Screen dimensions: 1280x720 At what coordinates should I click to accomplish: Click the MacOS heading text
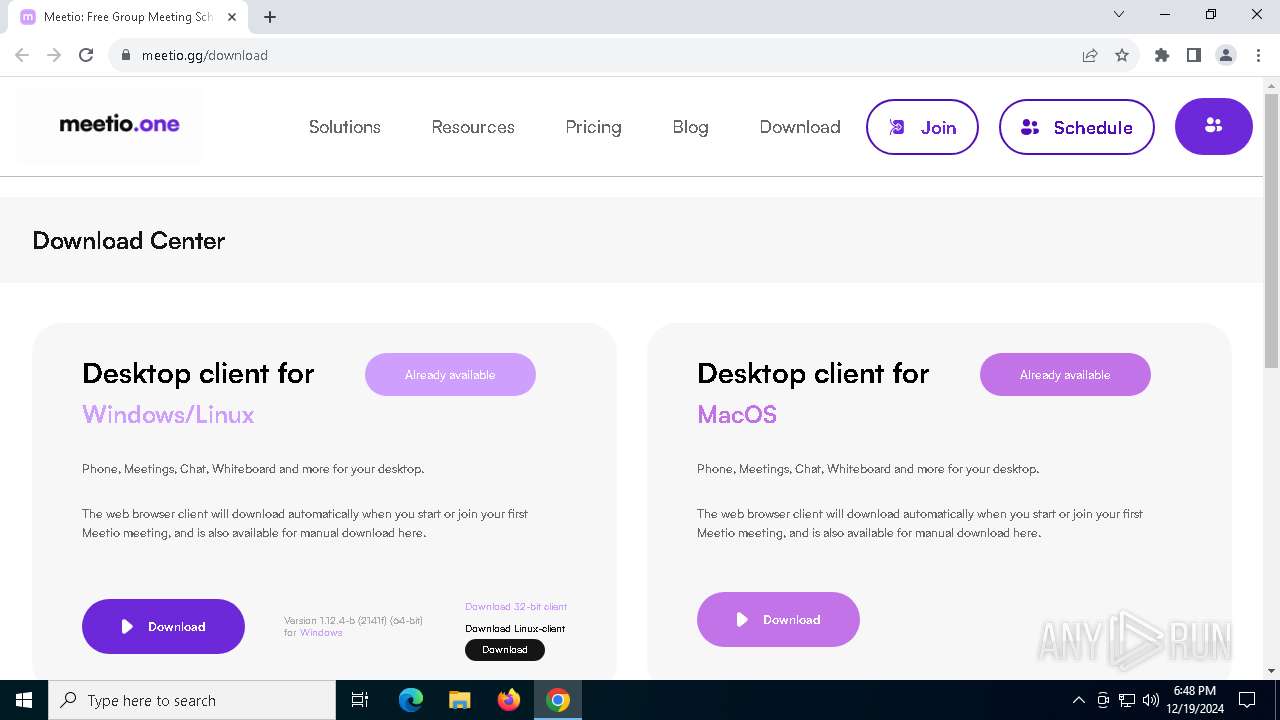point(737,414)
